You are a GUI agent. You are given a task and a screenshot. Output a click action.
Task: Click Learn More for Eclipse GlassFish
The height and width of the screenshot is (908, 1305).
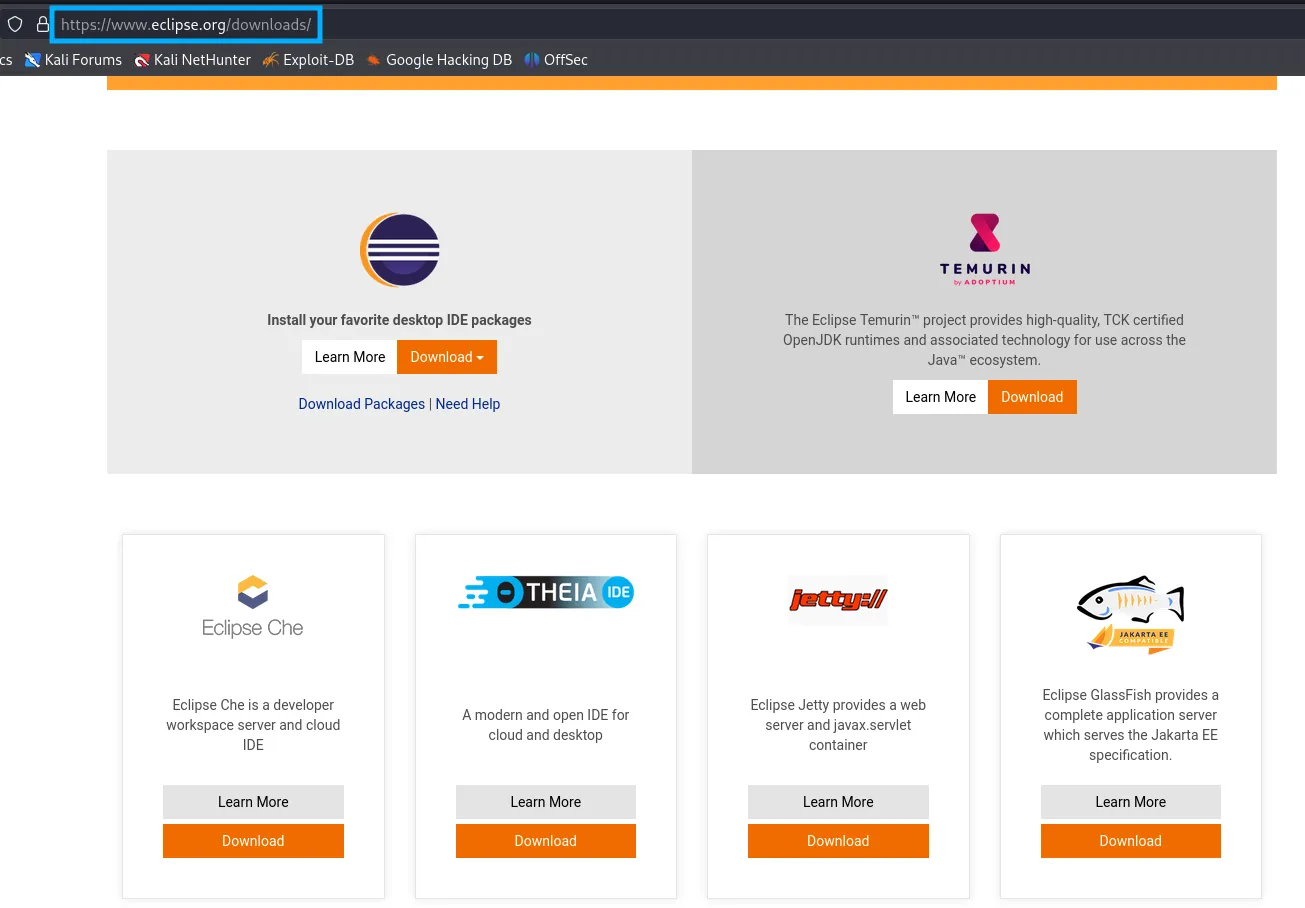[1131, 802]
